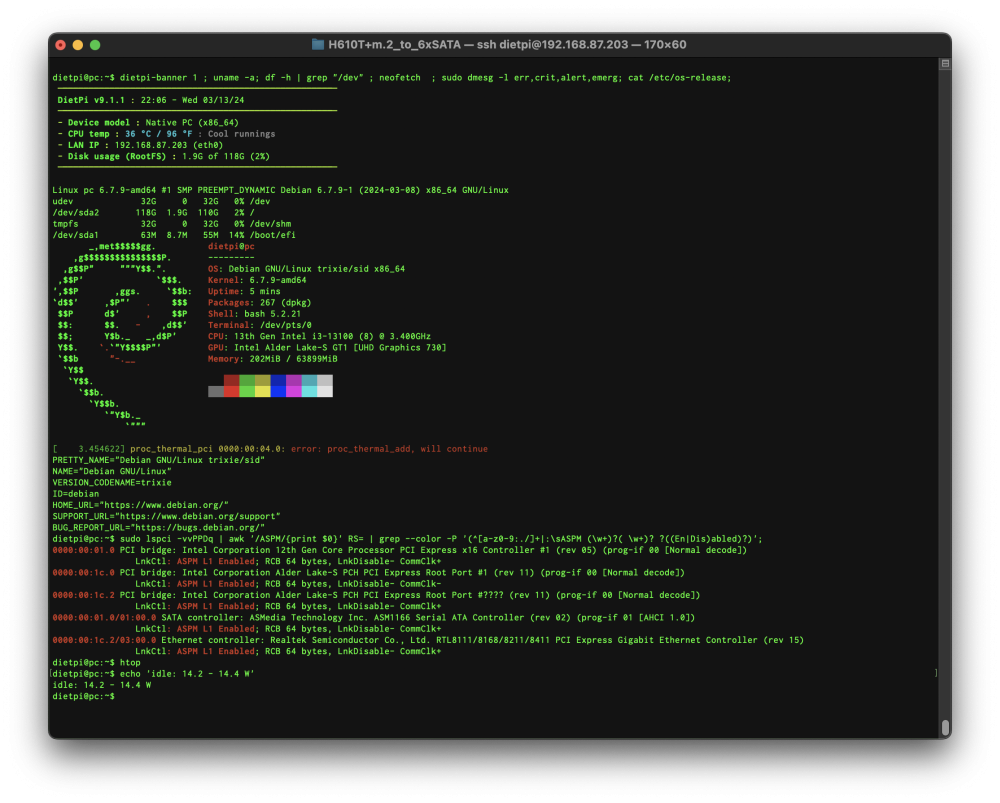Viewport: 1000px width, 803px height.
Task: Click the ASM1166 SATA controller line
Action: pyautogui.click(x=374, y=617)
